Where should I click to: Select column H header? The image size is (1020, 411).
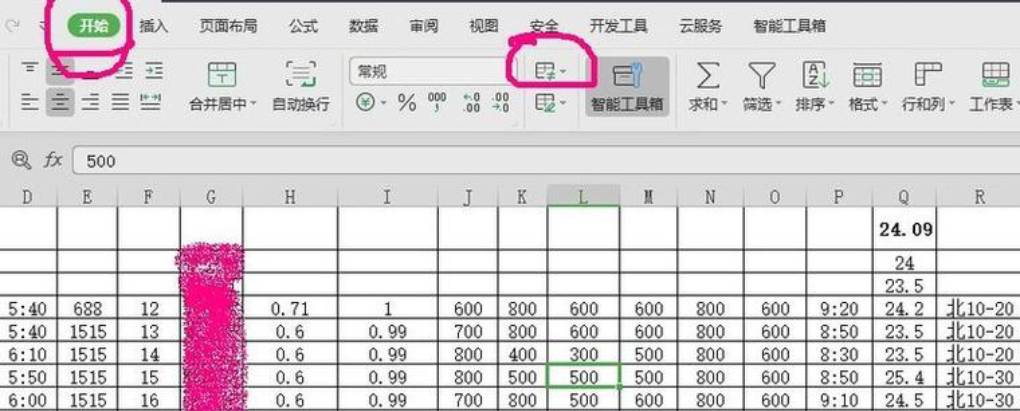[x=290, y=196]
